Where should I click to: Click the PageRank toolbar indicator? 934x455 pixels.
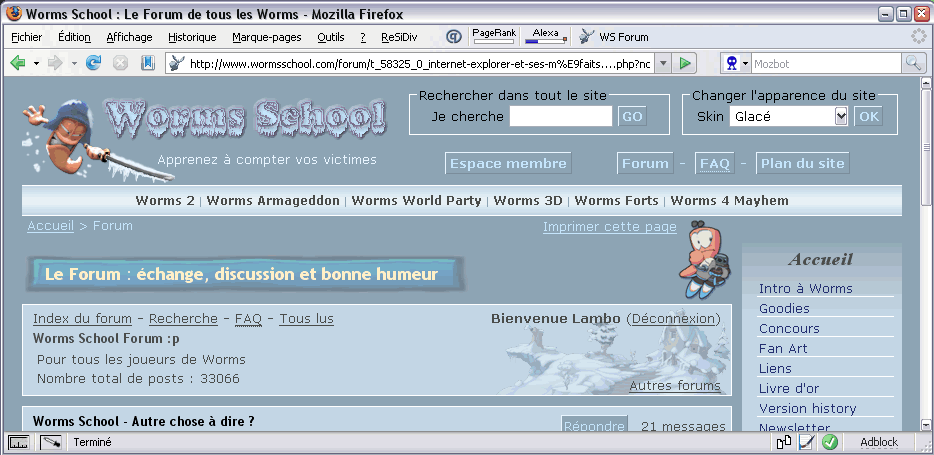494,36
